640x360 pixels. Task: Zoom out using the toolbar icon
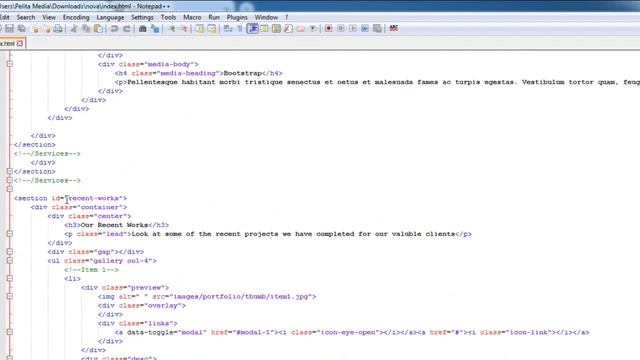pos(184,29)
